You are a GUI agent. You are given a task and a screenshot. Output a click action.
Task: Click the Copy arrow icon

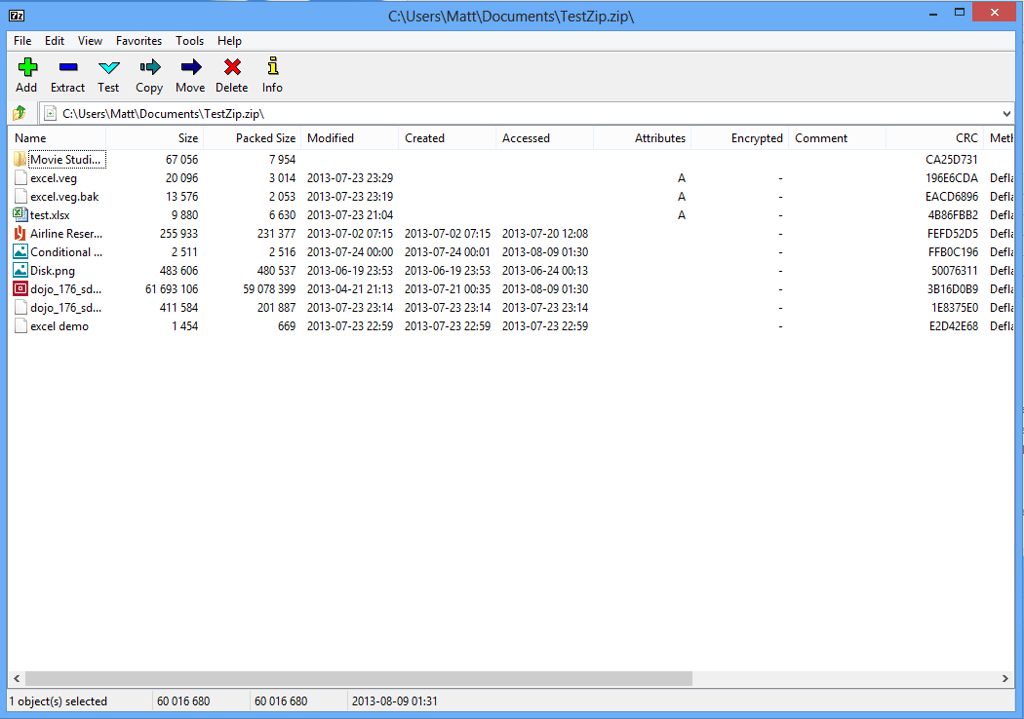[150, 67]
